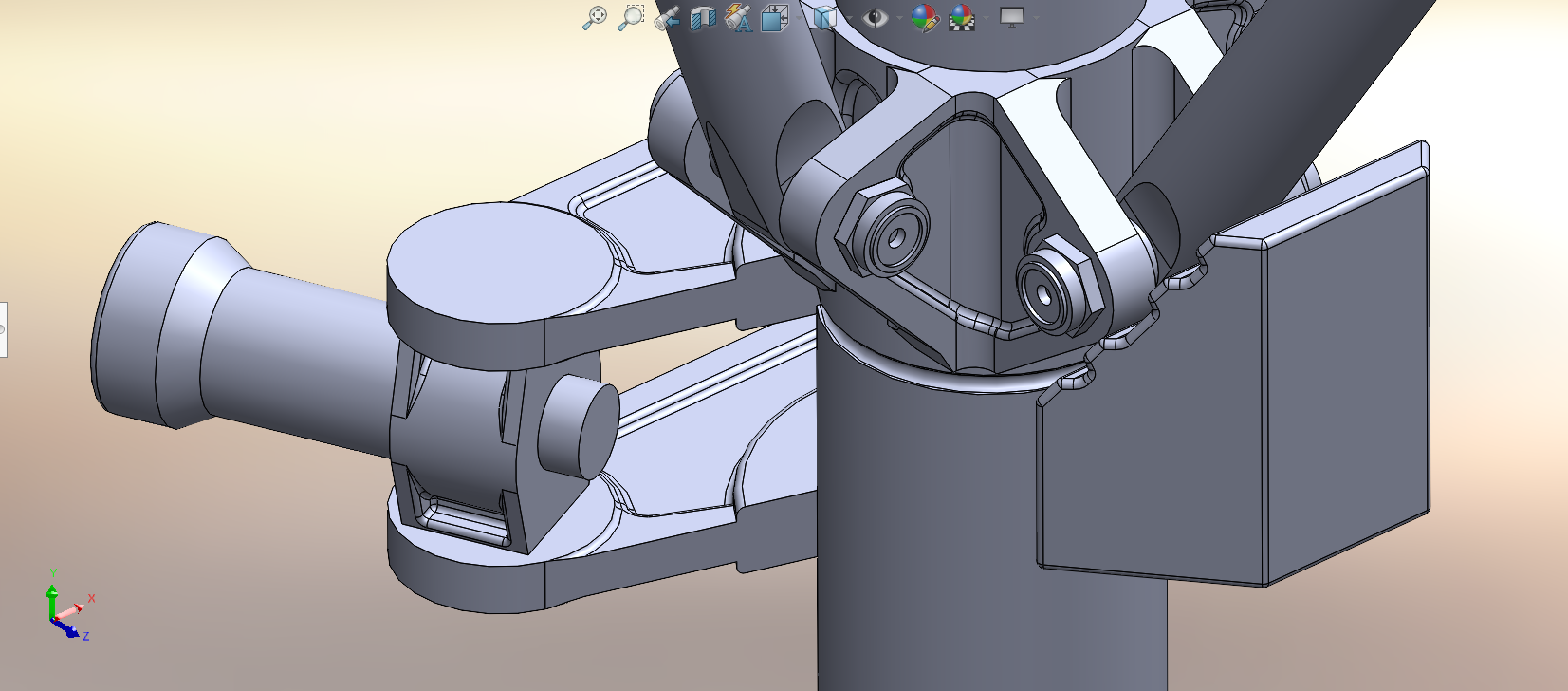The width and height of the screenshot is (1568, 691).
Task: Open View Settings monitor icon
Action: pyautogui.click(x=1012, y=17)
